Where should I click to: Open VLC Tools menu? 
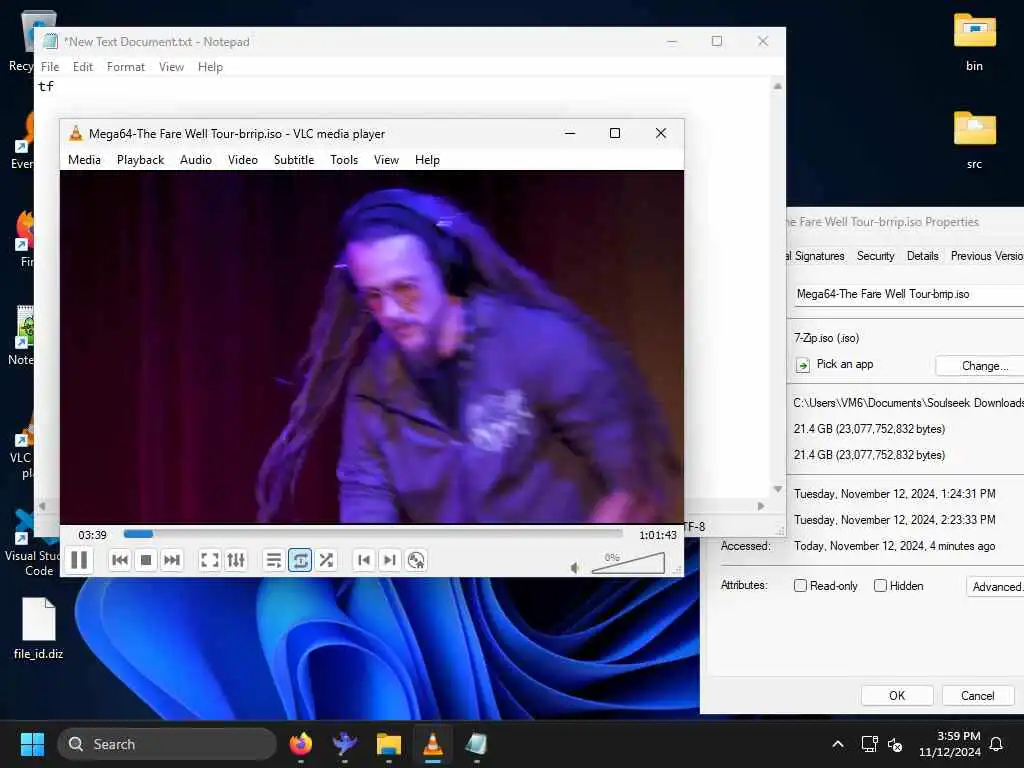[x=344, y=160]
